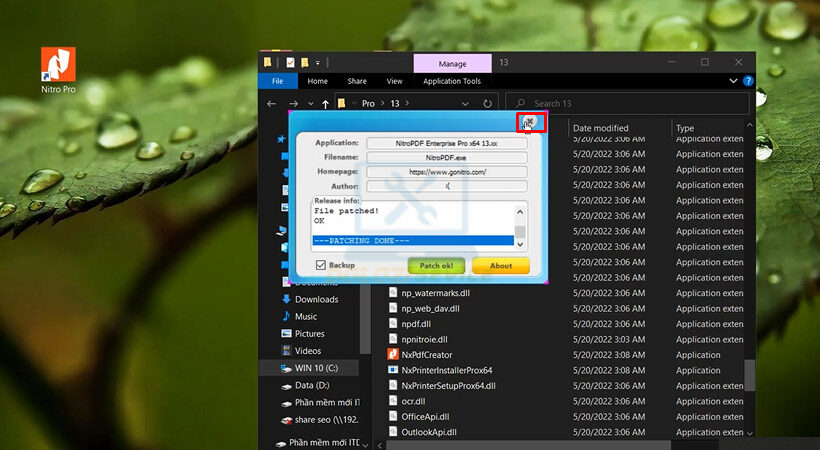This screenshot has width=820, height=450.
Task: Expand the breadcrumb chevron after 13
Action: [407, 103]
